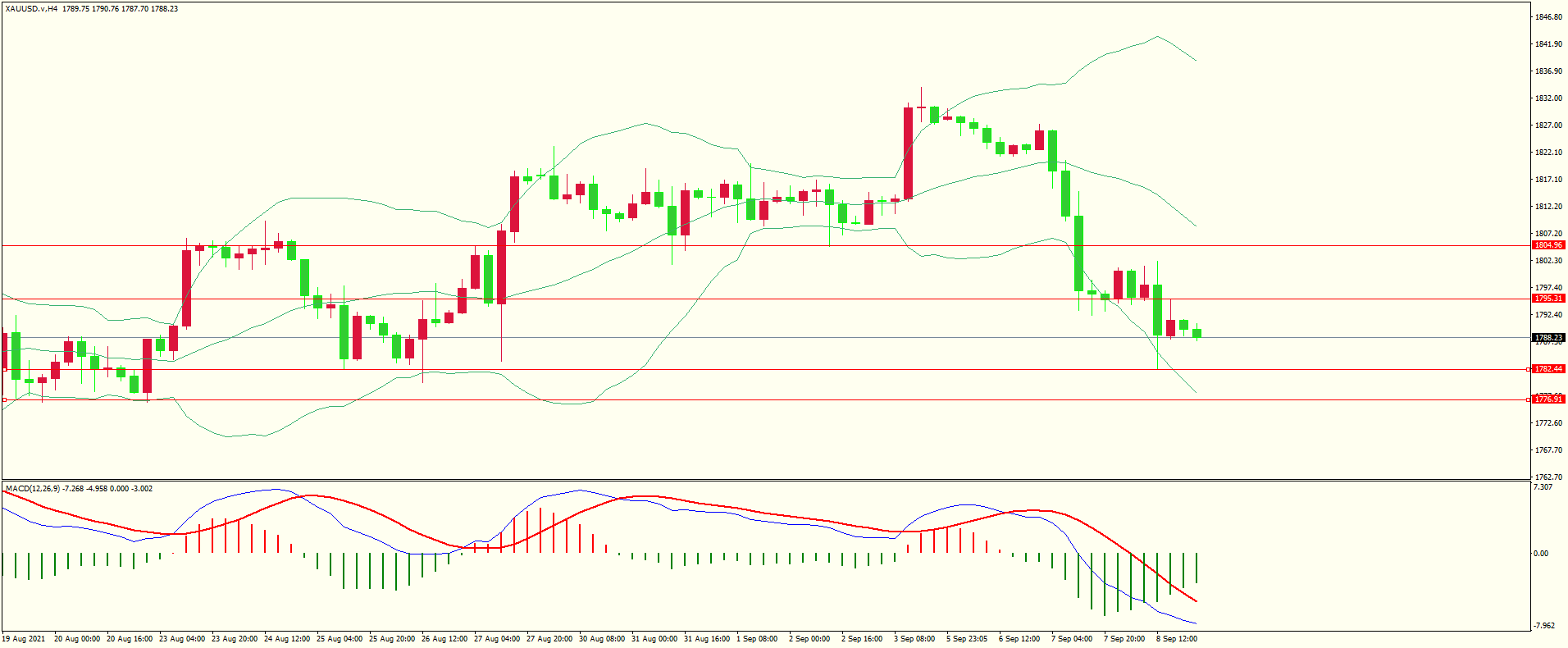Screen dimensions: 1568x648
Task: Click the 1 Sep 08:00 time label
Action: tap(757, 639)
